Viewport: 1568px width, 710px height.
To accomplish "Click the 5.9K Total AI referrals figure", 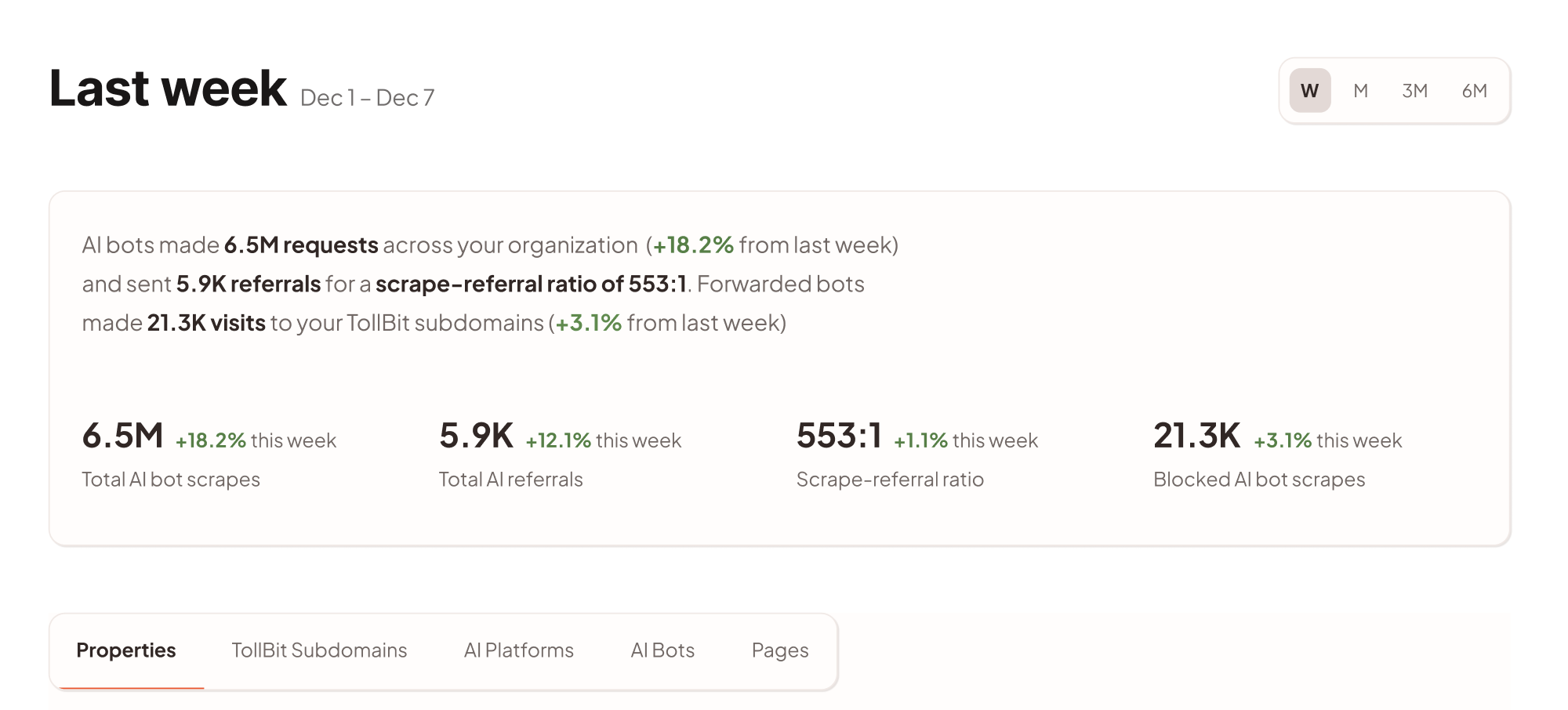I will coord(476,436).
